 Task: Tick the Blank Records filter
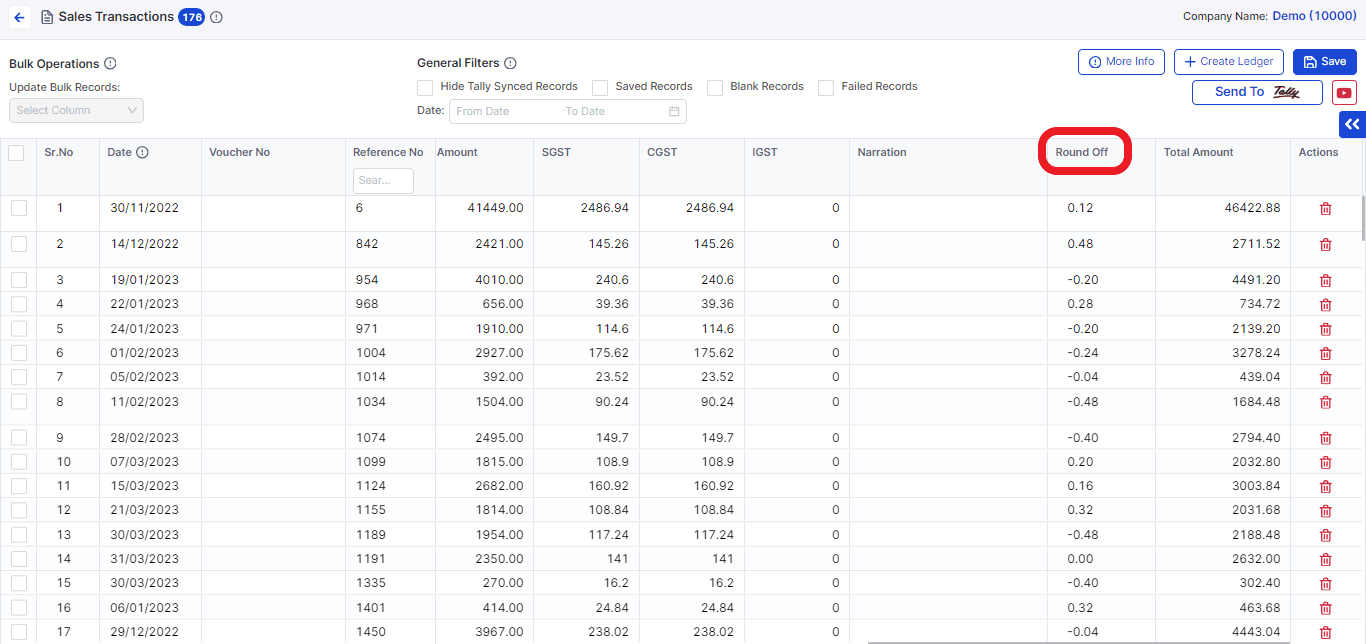(715, 88)
